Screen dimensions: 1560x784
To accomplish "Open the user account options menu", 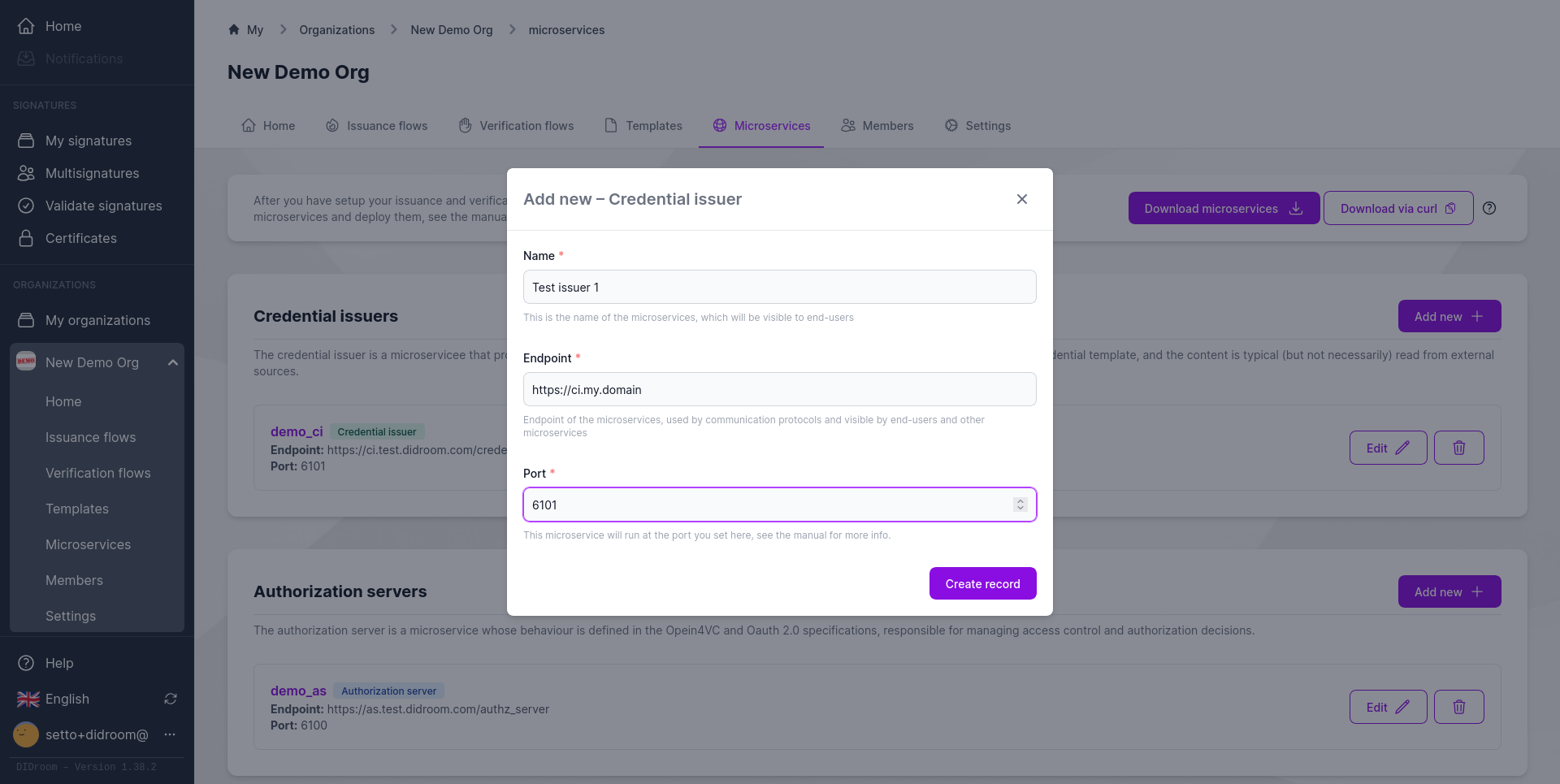I will click(170, 734).
